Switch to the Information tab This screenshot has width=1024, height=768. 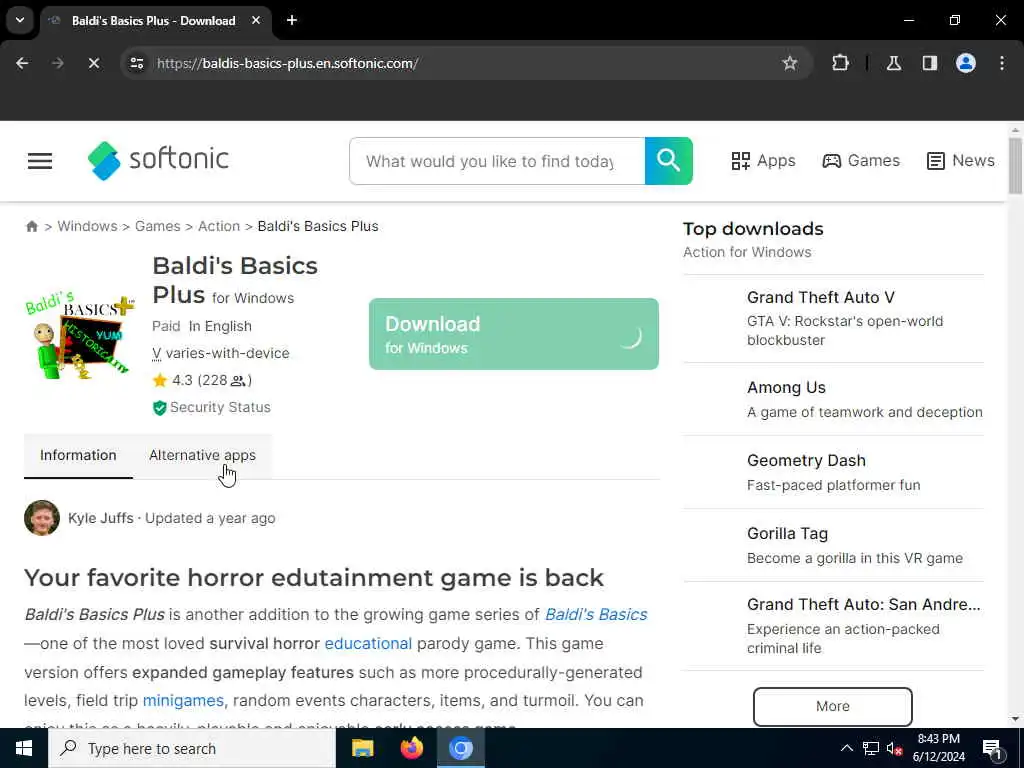coord(78,455)
